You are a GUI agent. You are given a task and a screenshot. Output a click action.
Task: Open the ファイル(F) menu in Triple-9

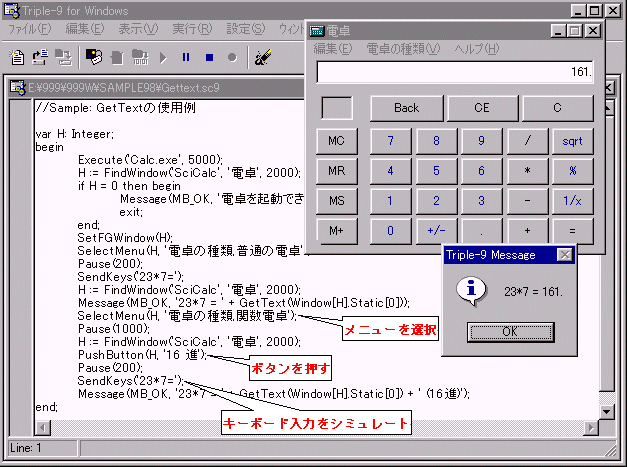[x=30, y=29]
